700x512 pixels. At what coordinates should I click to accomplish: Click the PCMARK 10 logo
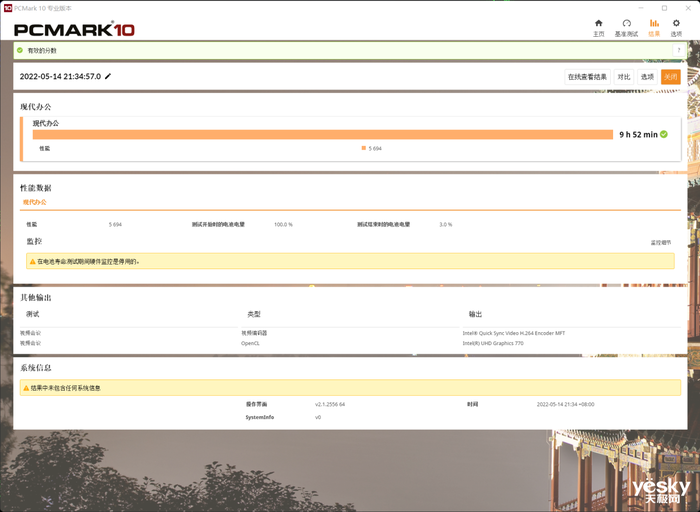click(74, 29)
